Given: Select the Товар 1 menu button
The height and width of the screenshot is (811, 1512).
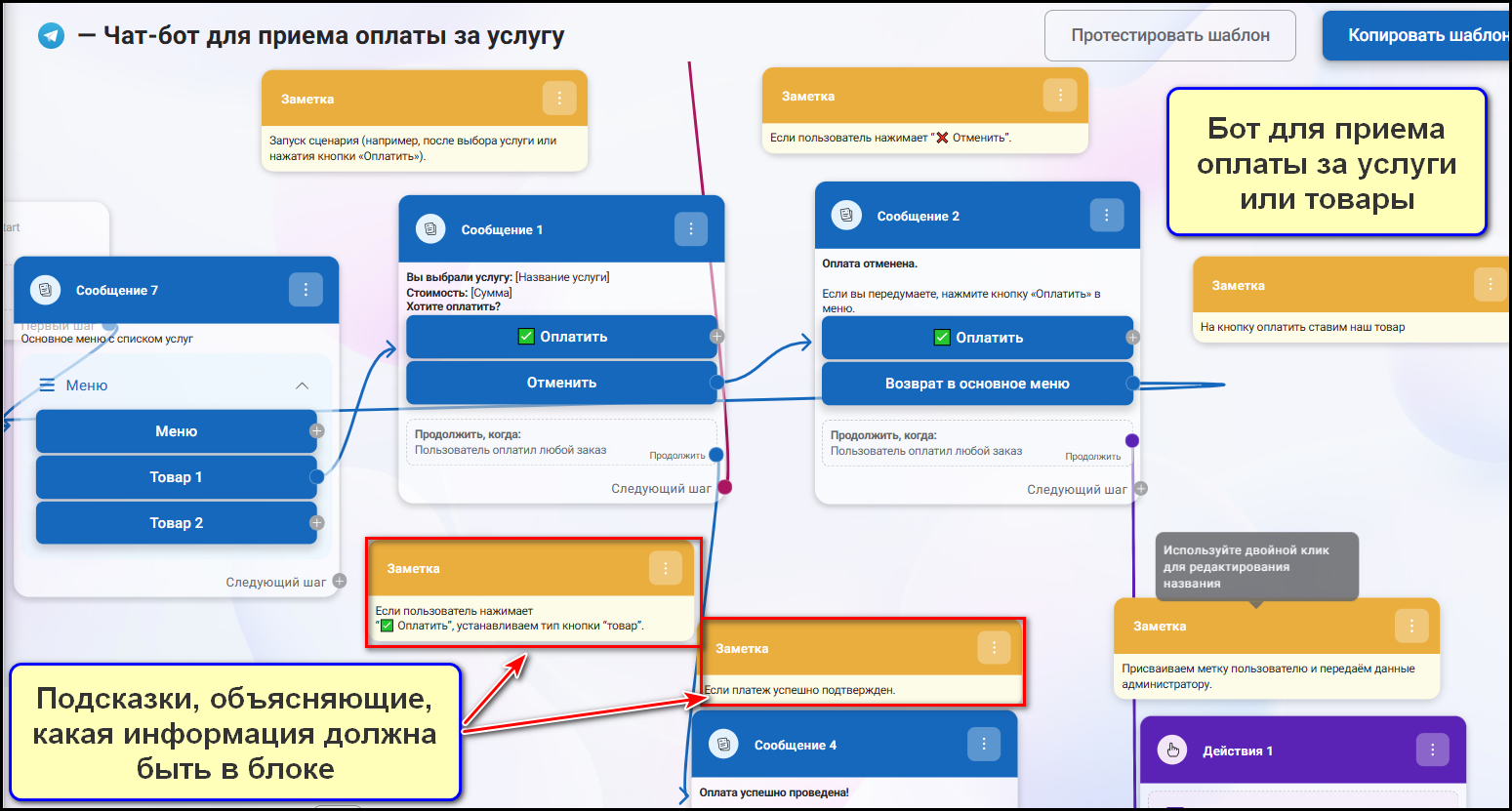Looking at the screenshot, I should click(x=176, y=477).
